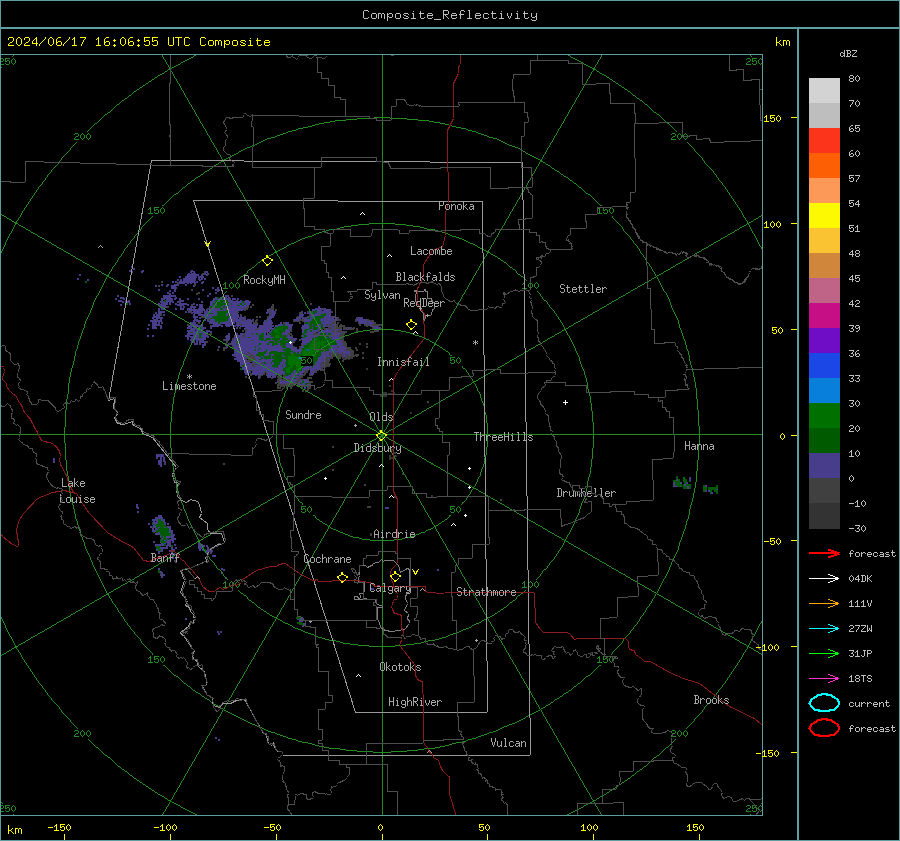This screenshot has height=841, width=900.
Task: Click the Hanna town label
Action: tap(699, 446)
